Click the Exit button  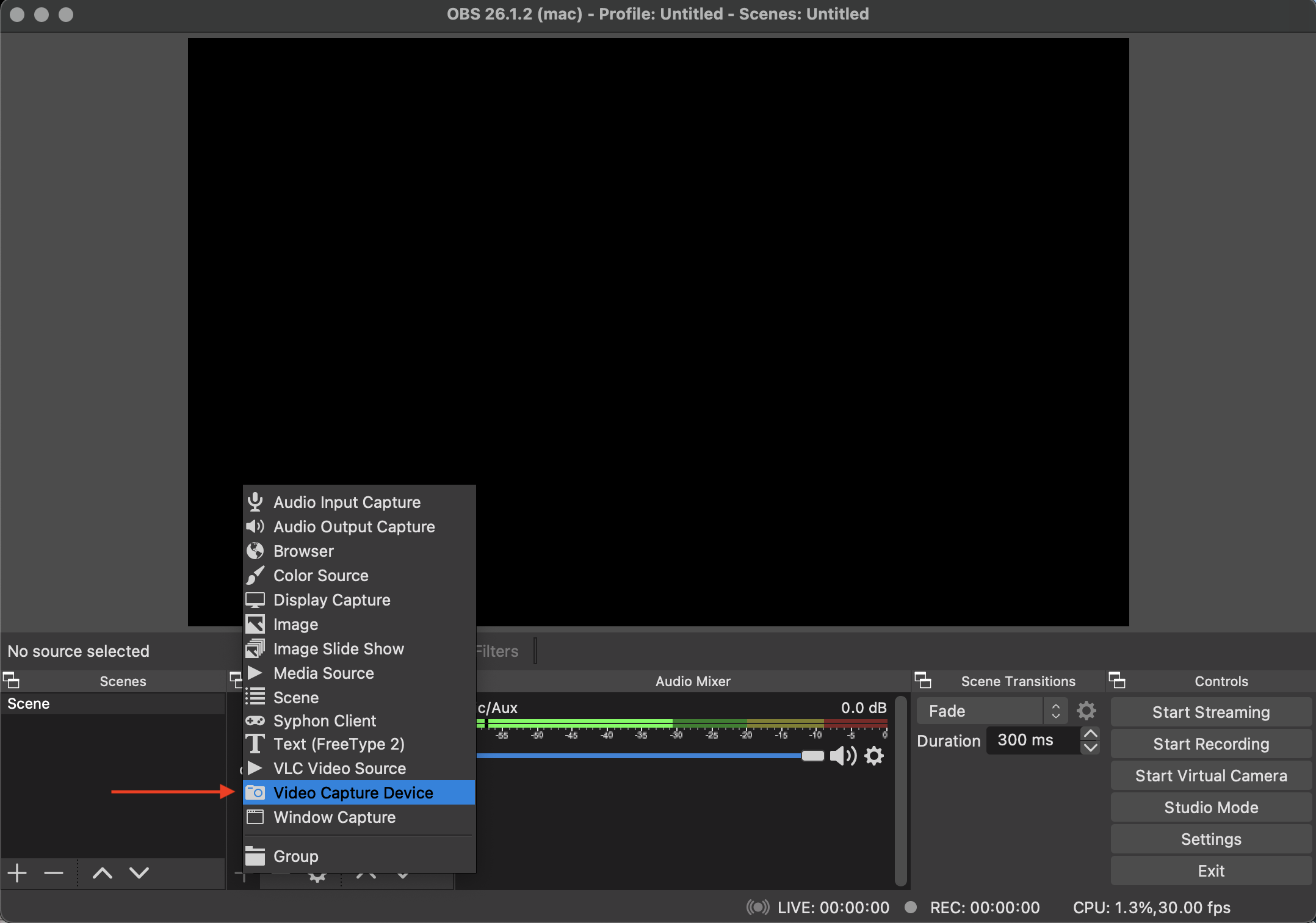[1211, 871]
